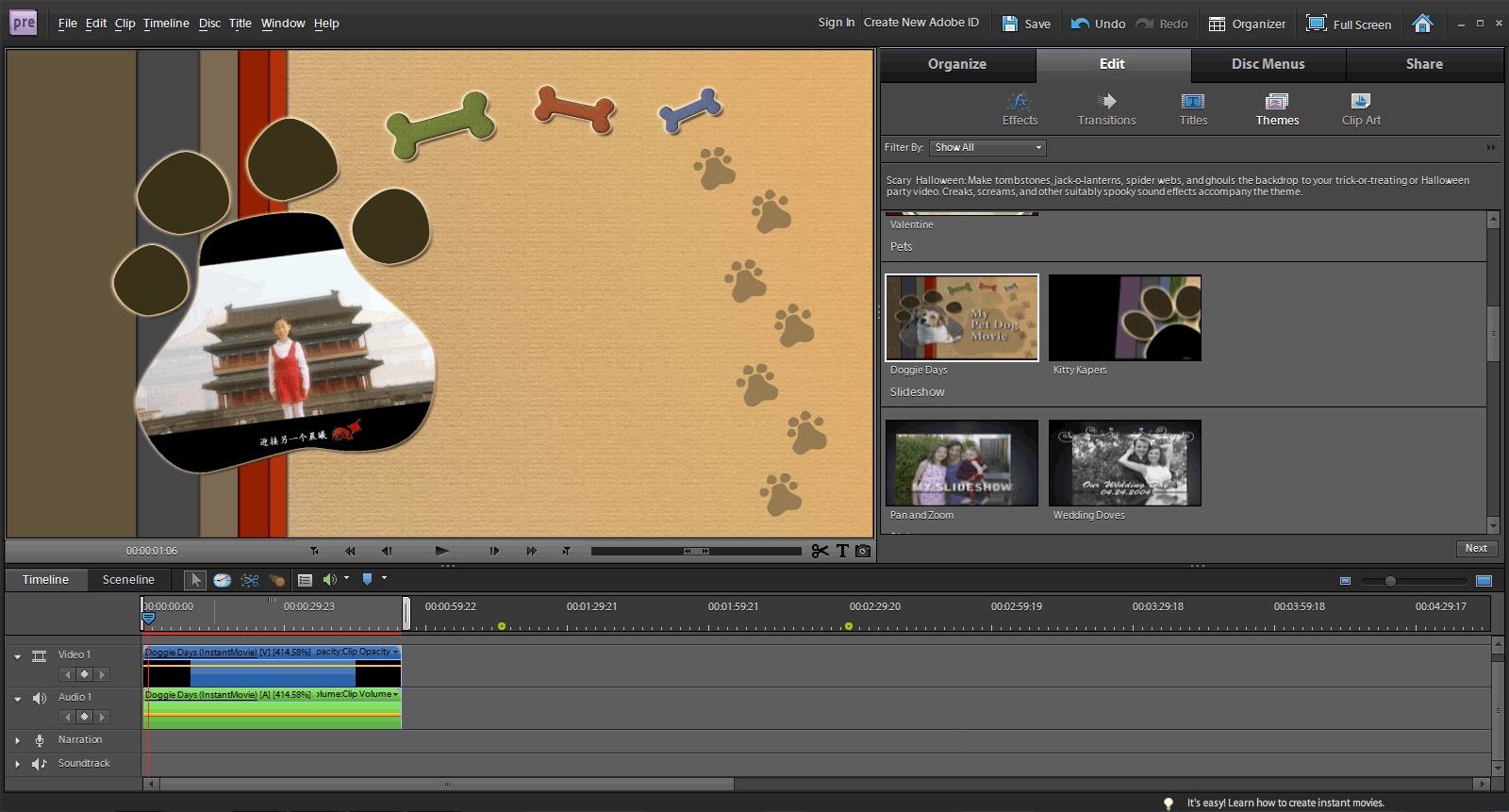Adjust the timeline zoom slider handle
Viewport: 1509px width, 812px height.
1390,581
